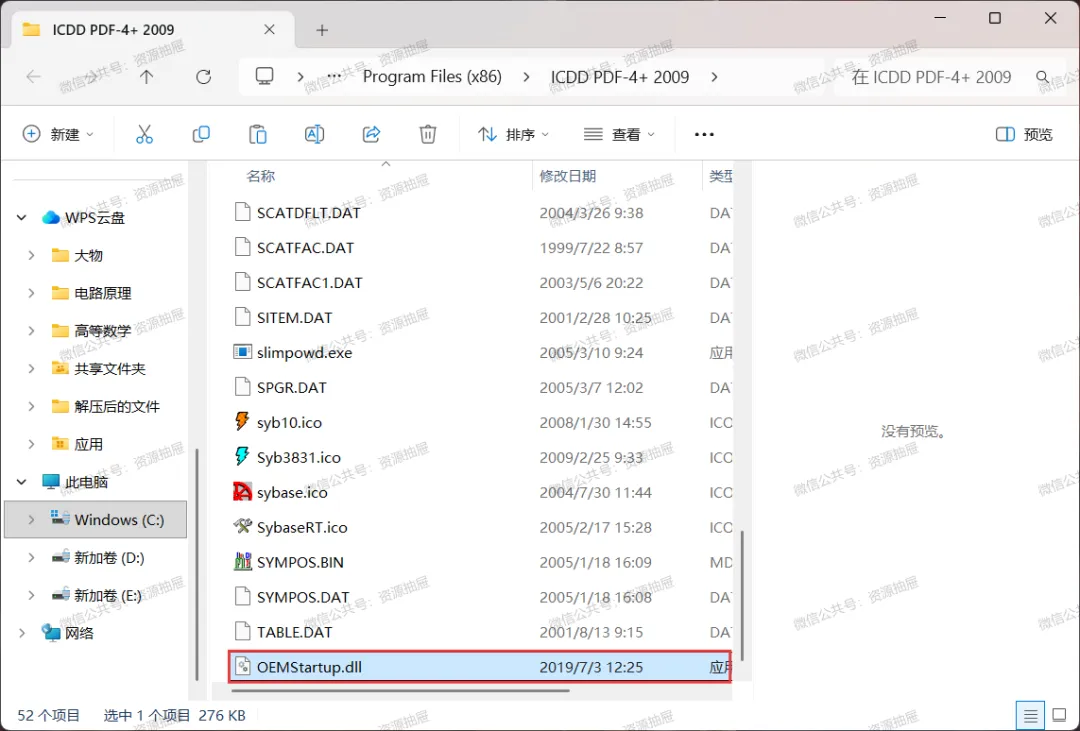Click chevron after ICDD PDF-4+ 2009 in address bar
1080x731 pixels.
point(714,76)
